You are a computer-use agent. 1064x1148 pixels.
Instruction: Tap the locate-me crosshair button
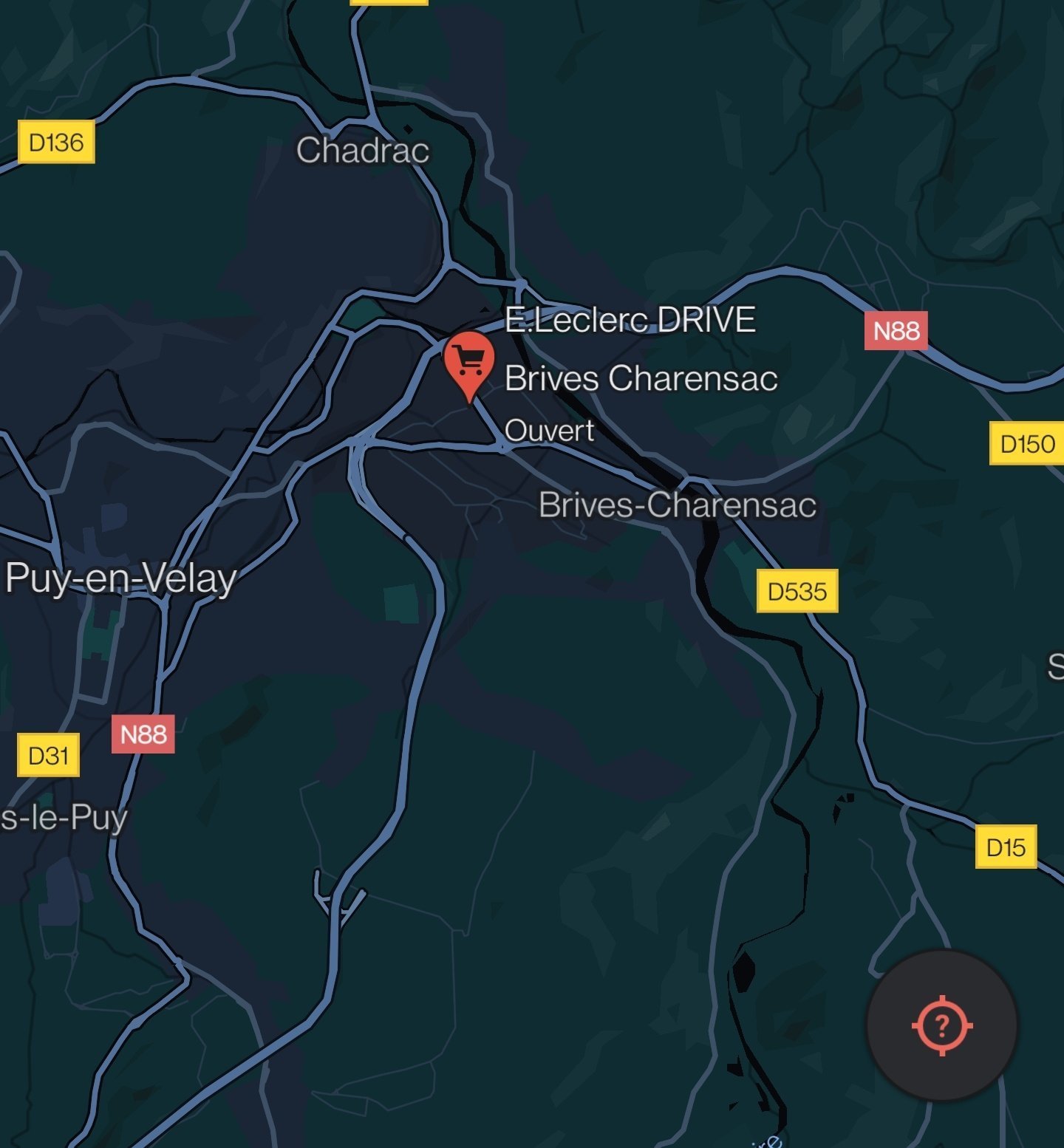942,1025
